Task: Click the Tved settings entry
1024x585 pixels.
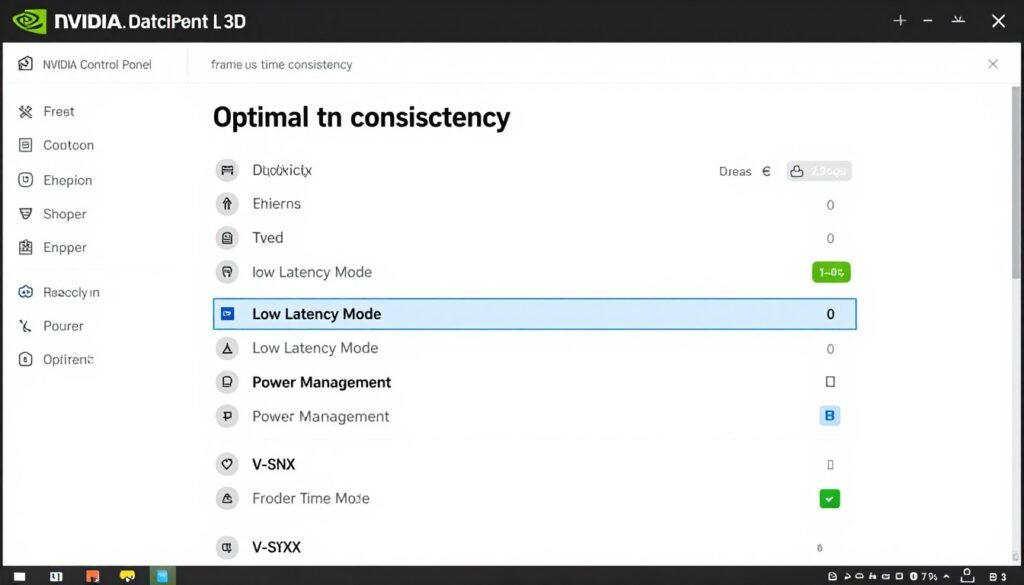Action: pyautogui.click(x=265, y=238)
